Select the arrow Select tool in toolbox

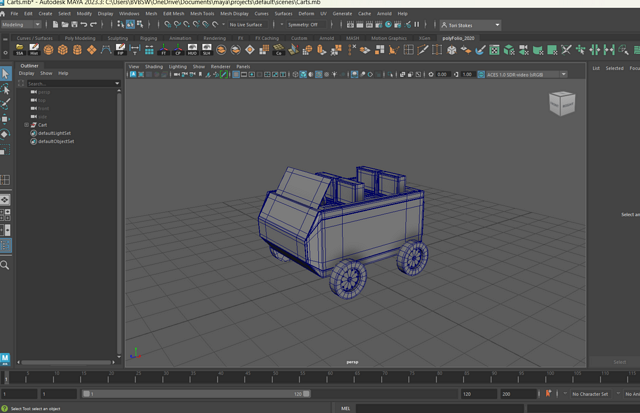click(5, 74)
